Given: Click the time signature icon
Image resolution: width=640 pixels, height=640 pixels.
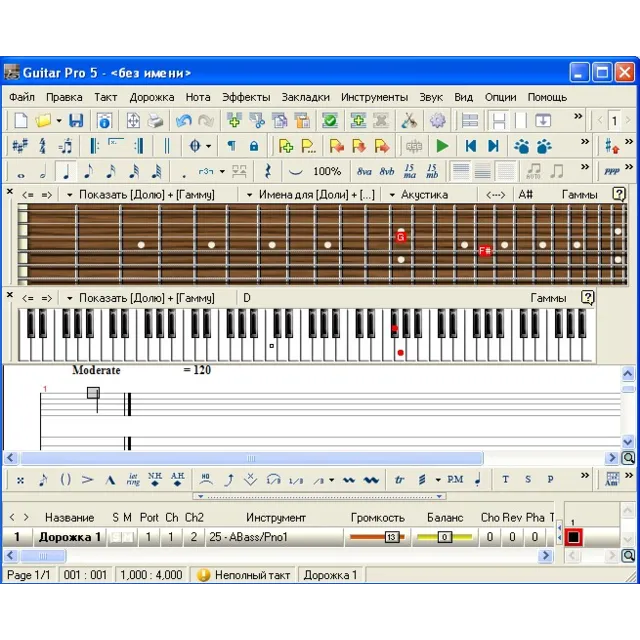Looking at the screenshot, I should pyautogui.click(x=42, y=146).
